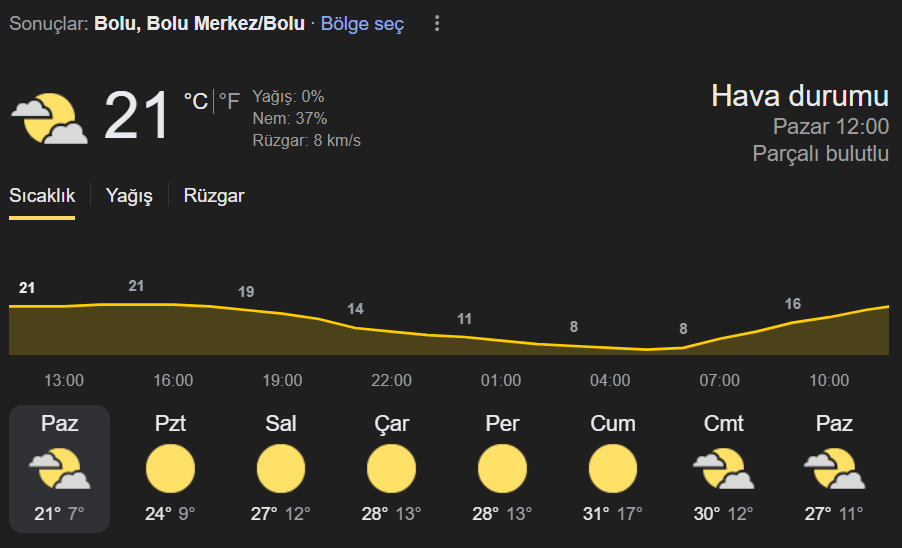Click the 07:00 time label on graph
The height and width of the screenshot is (548, 902).
[719, 380]
